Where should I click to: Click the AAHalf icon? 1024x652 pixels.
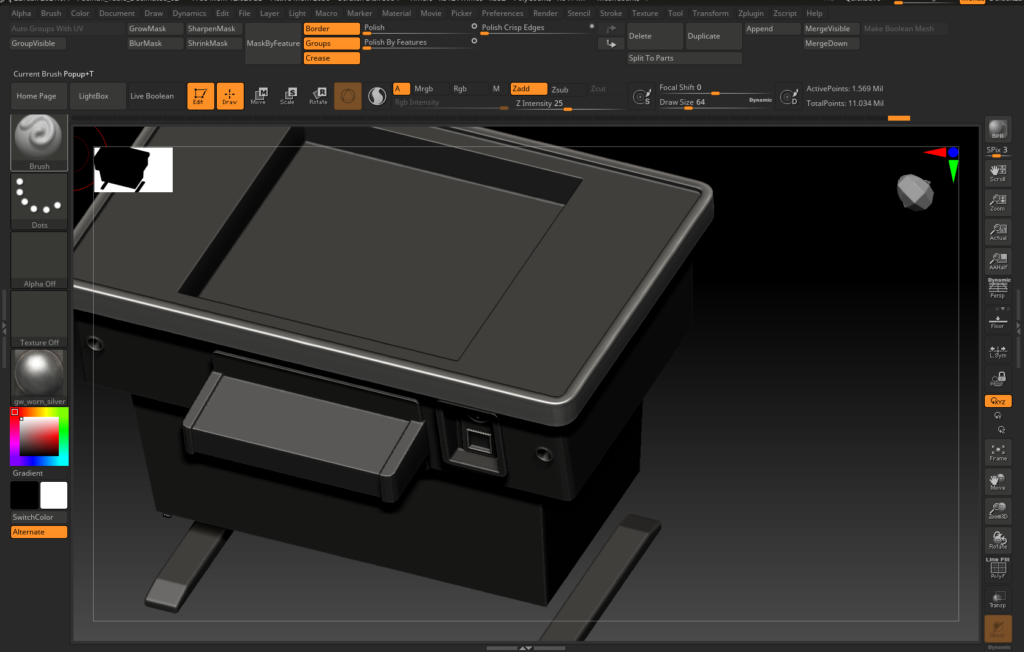point(997,261)
